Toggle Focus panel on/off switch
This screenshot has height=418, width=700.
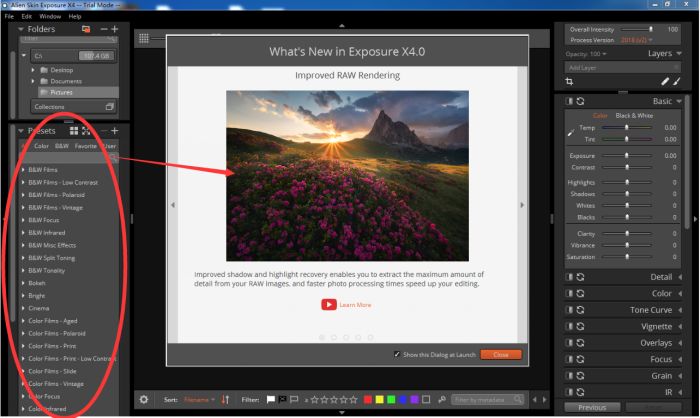pyautogui.click(x=569, y=359)
